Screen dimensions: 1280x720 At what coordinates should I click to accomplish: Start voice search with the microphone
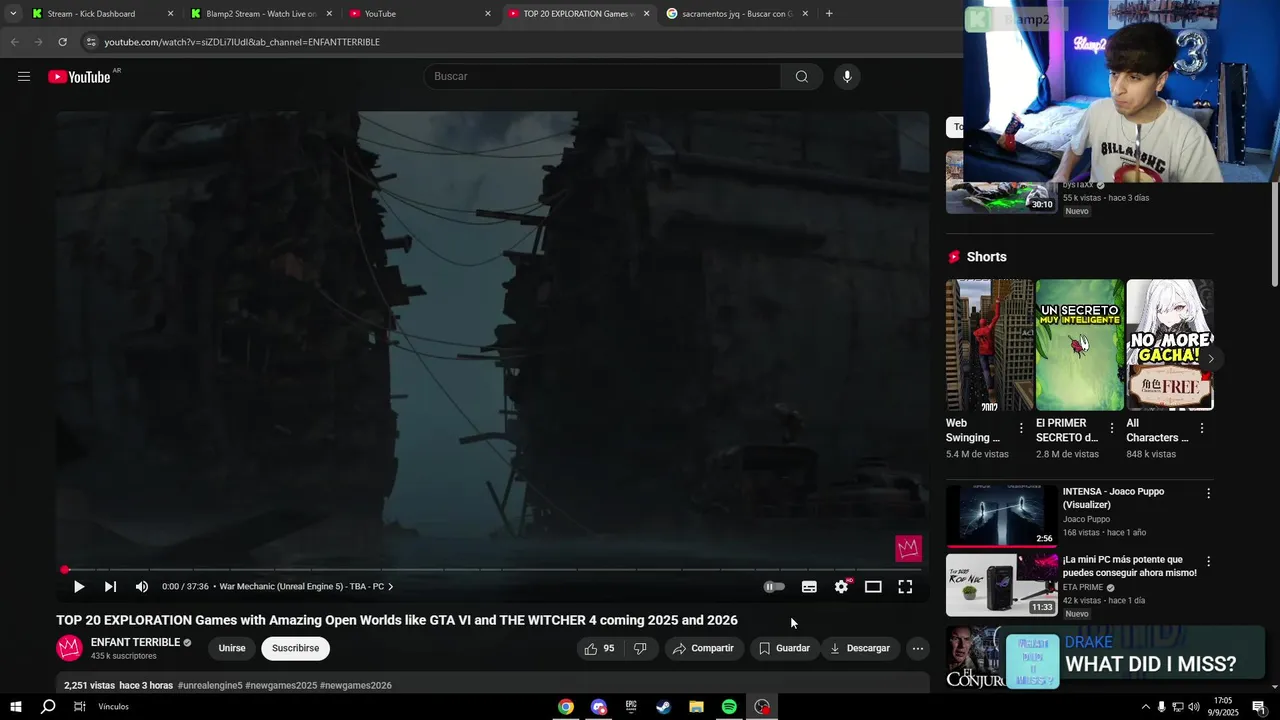(x=847, y=77)
